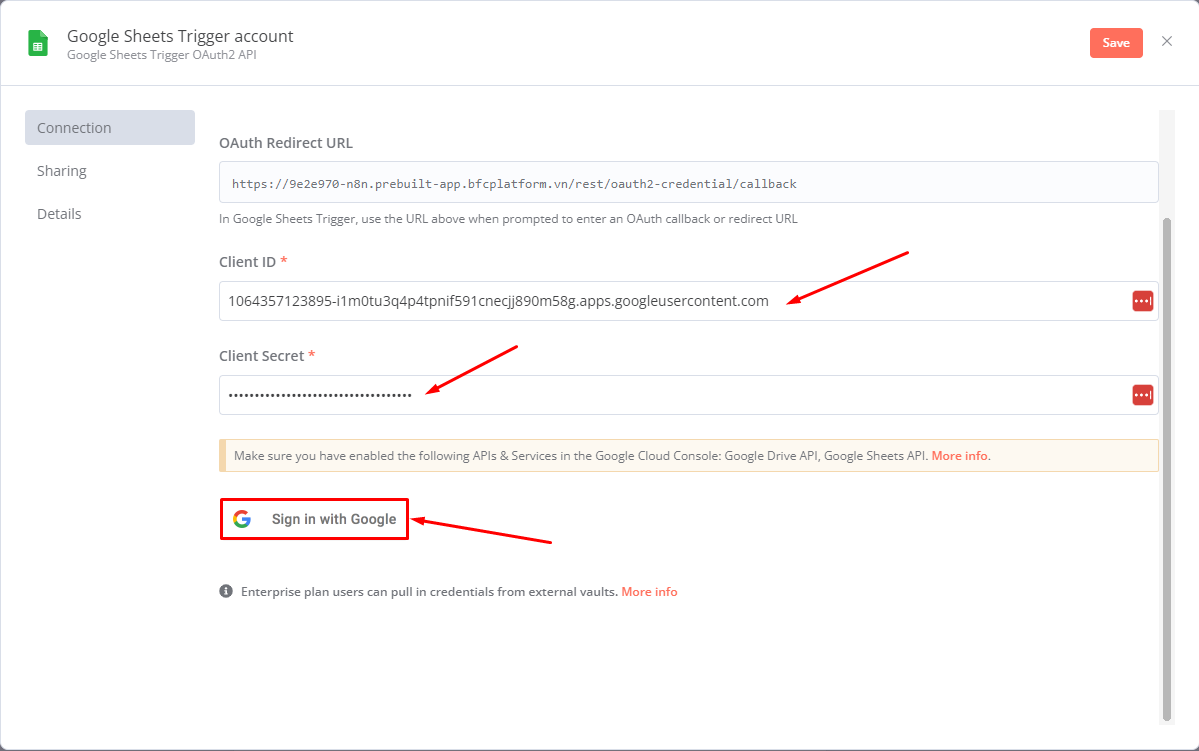Click the password manager icon in Client ID
Image resolution: width=1199 pixels, height=751 pixels.
point(1142,301)
